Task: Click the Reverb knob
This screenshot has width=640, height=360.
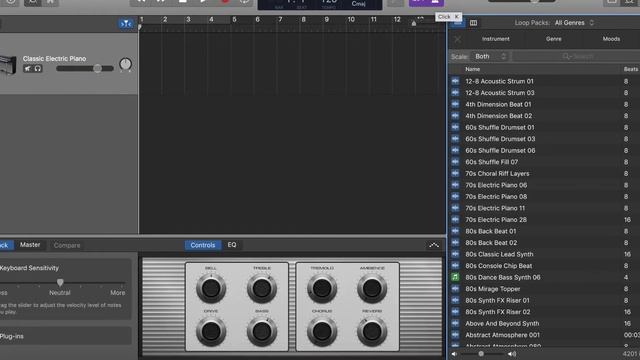Action: point(372,332)
